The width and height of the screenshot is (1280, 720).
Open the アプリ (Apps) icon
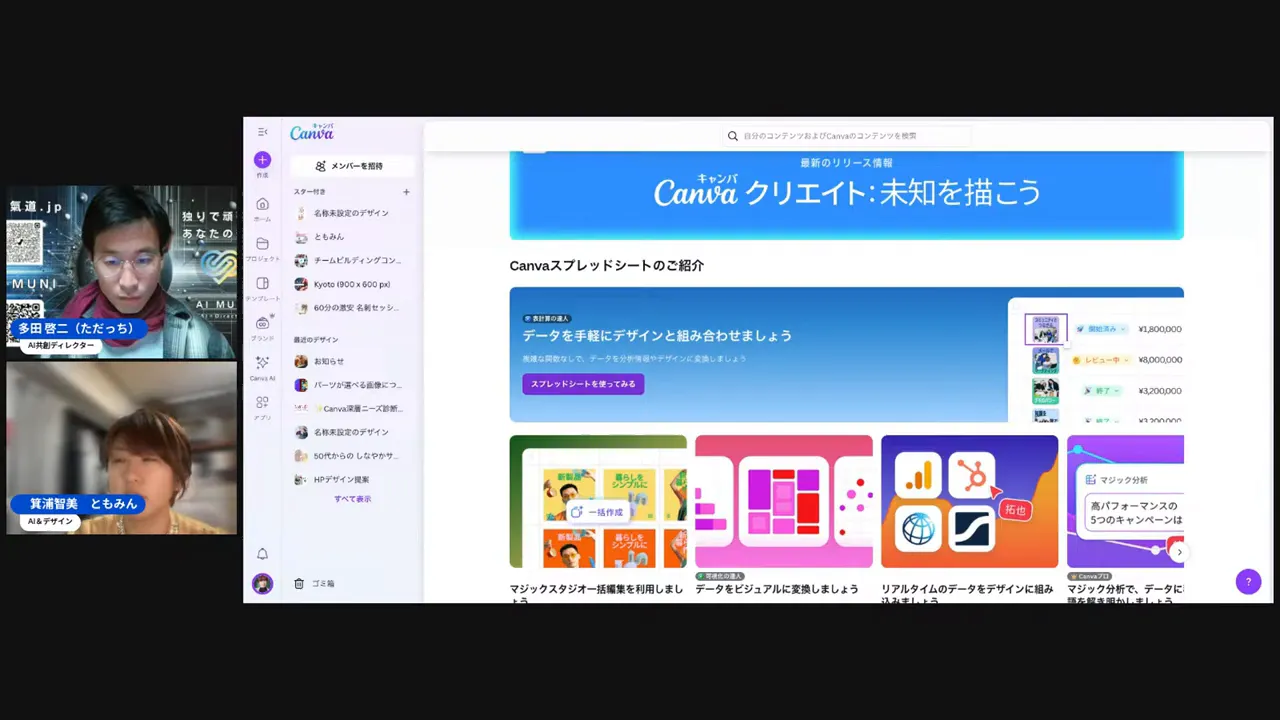pyautogui.click(x=262, y=403)
